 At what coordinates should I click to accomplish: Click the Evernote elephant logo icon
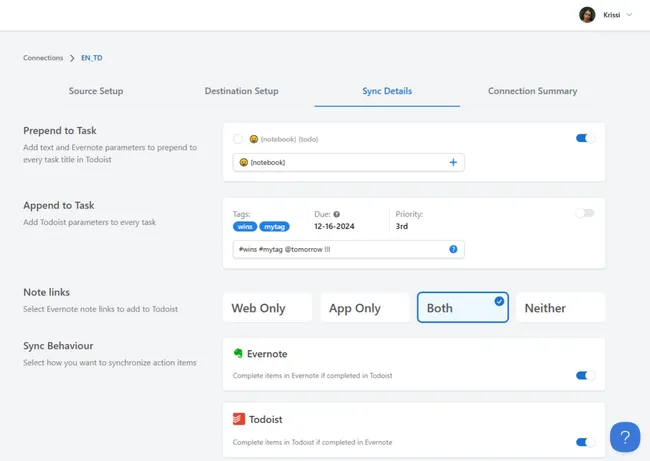[x=238, y=353]
